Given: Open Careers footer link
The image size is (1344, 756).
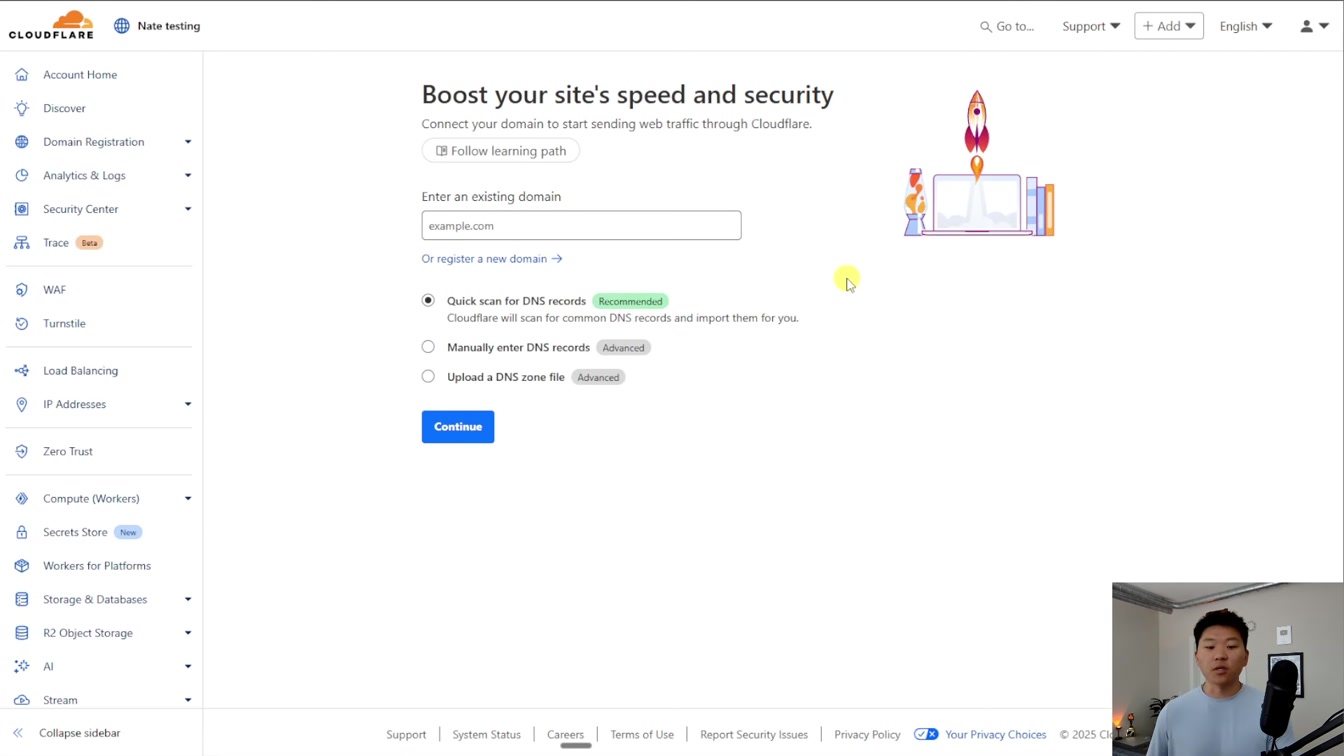Looking at the screenshot, I should click(x=565, y=734).
